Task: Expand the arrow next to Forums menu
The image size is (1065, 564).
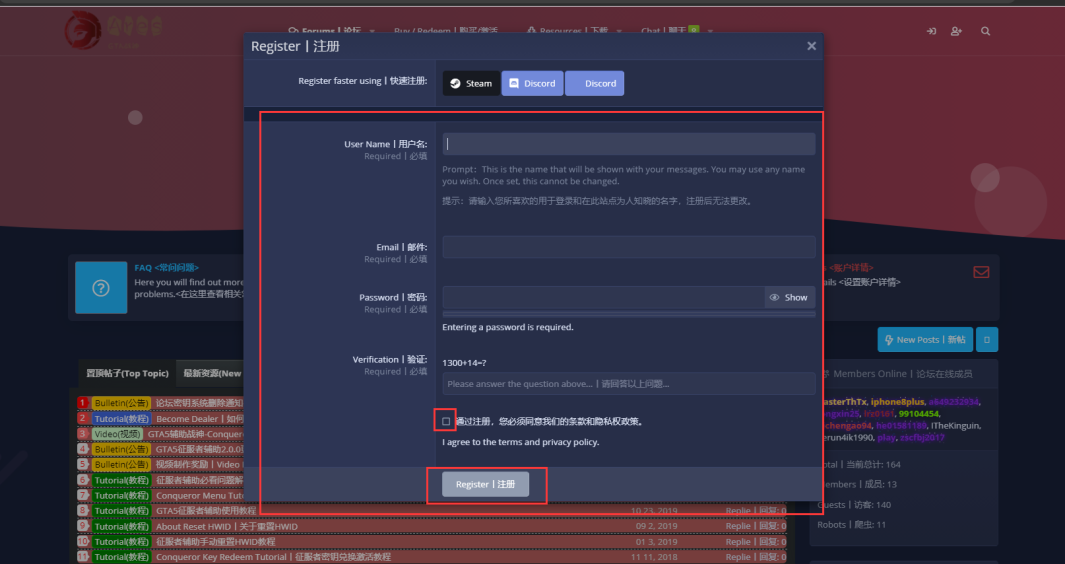Action: pos(372,31)
